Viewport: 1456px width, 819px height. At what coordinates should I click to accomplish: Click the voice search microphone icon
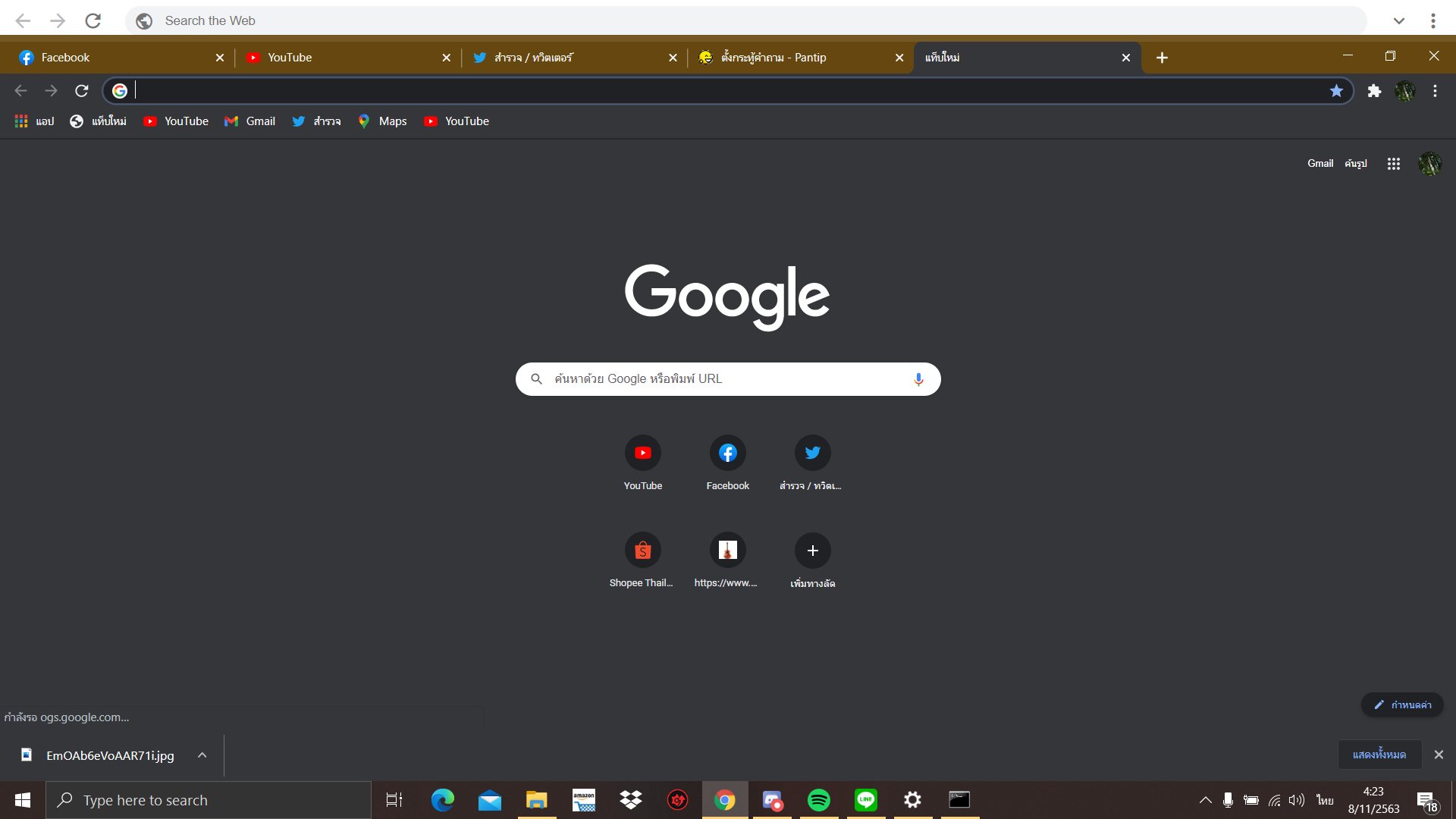[x=918, y=379]
